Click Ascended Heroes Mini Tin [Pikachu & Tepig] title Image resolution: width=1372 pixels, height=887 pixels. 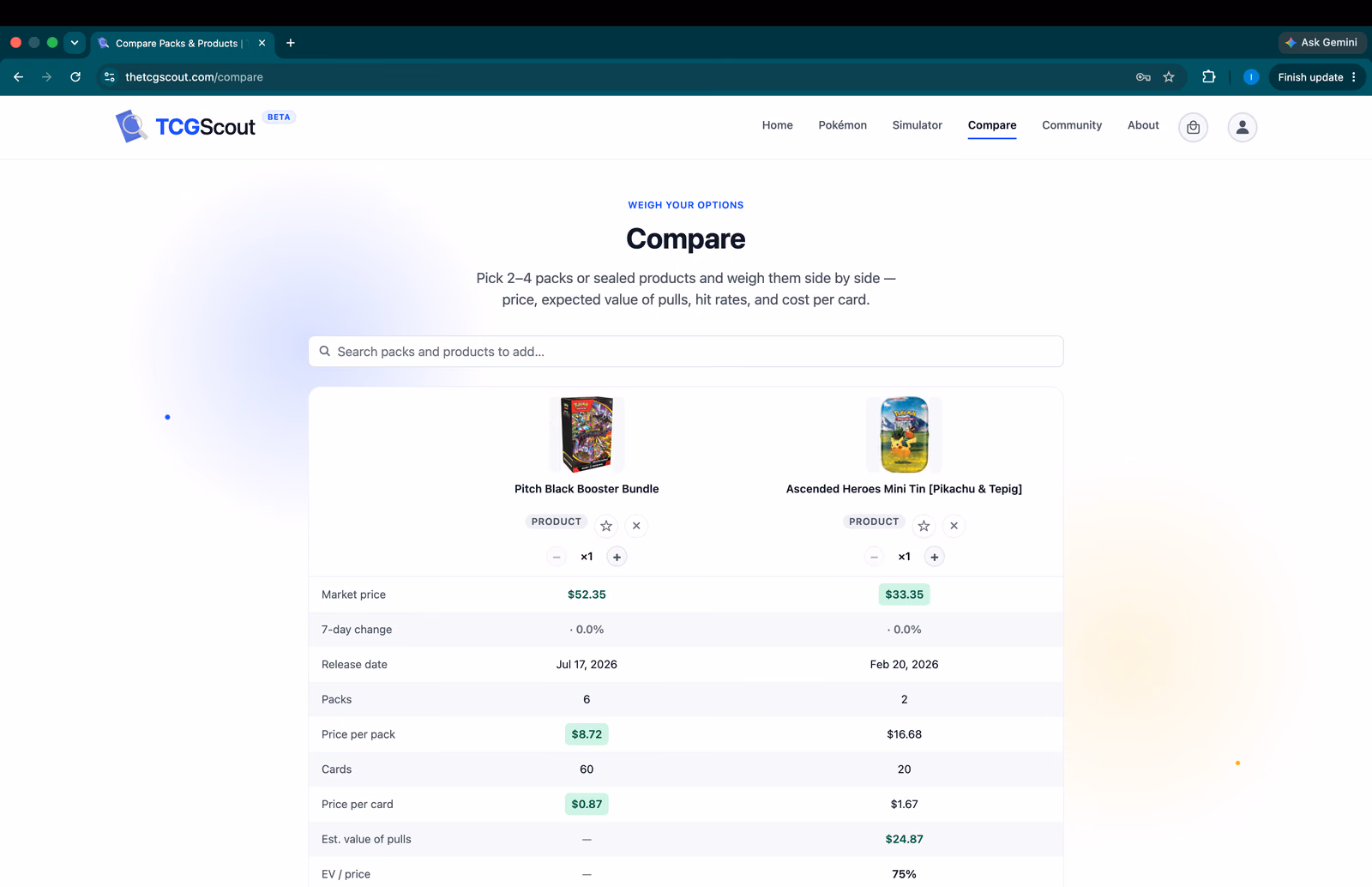pos(904,489)
